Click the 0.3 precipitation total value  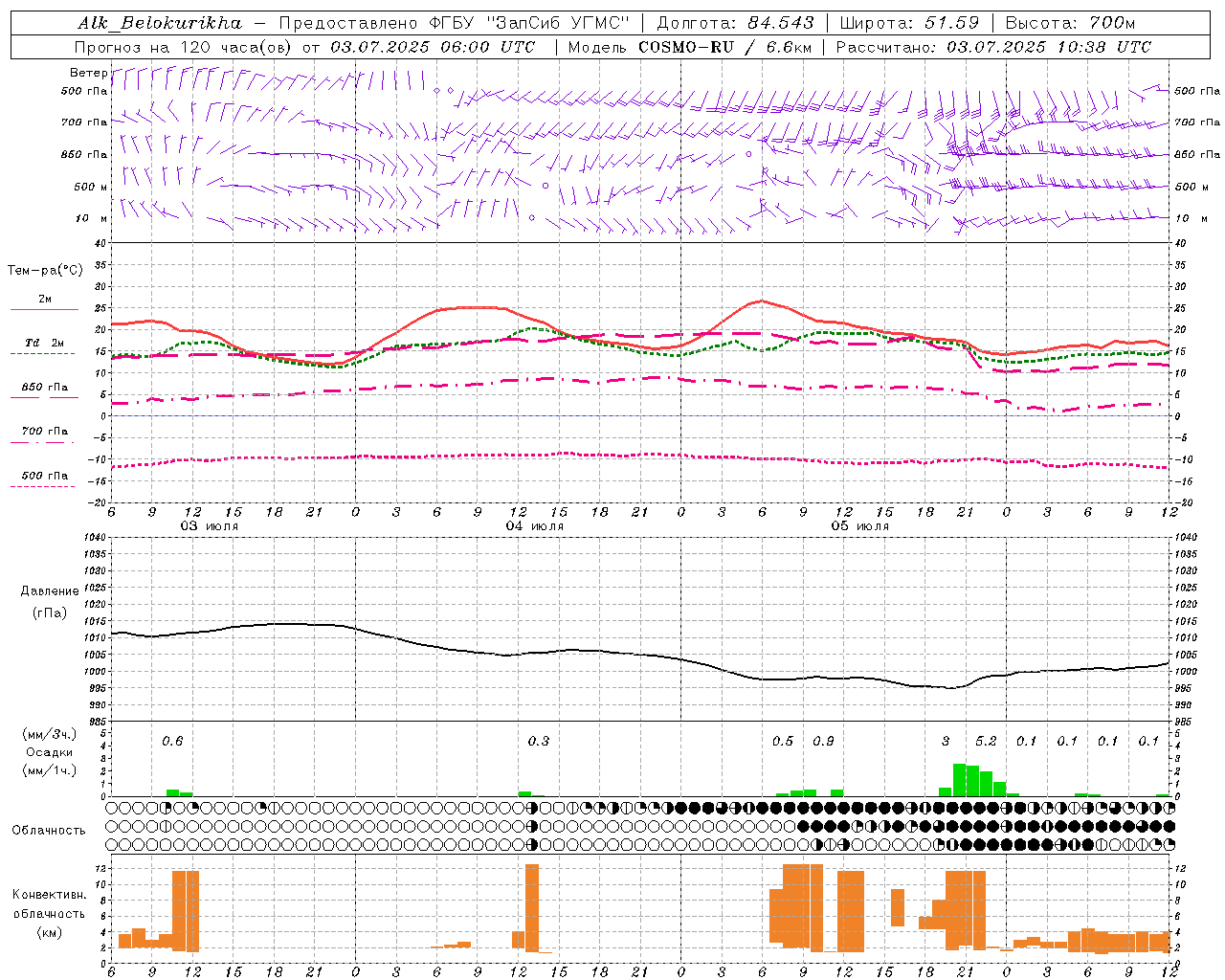click(x=539, y=741)
